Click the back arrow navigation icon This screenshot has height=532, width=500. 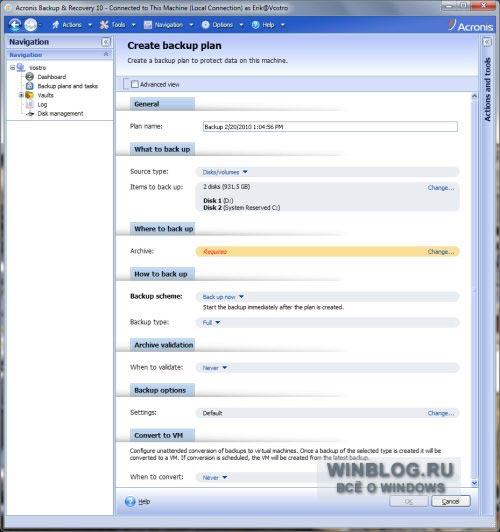point(15,25)
